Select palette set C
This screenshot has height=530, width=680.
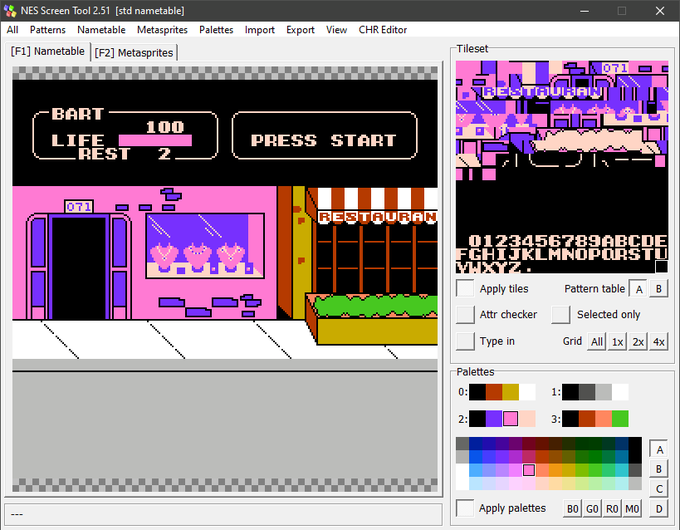click(659, 489)
